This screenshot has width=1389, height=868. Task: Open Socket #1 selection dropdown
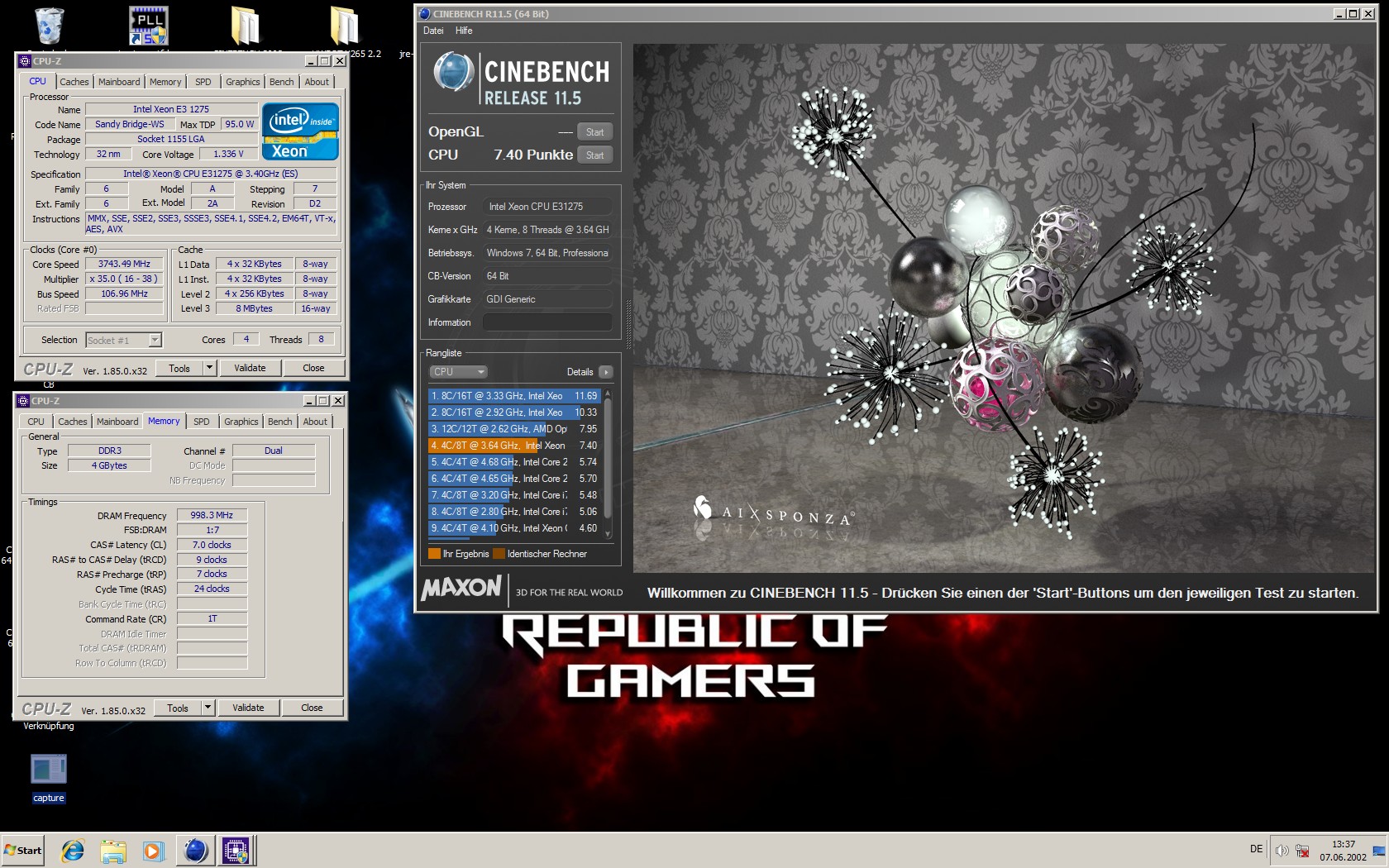tap(124, 340)
